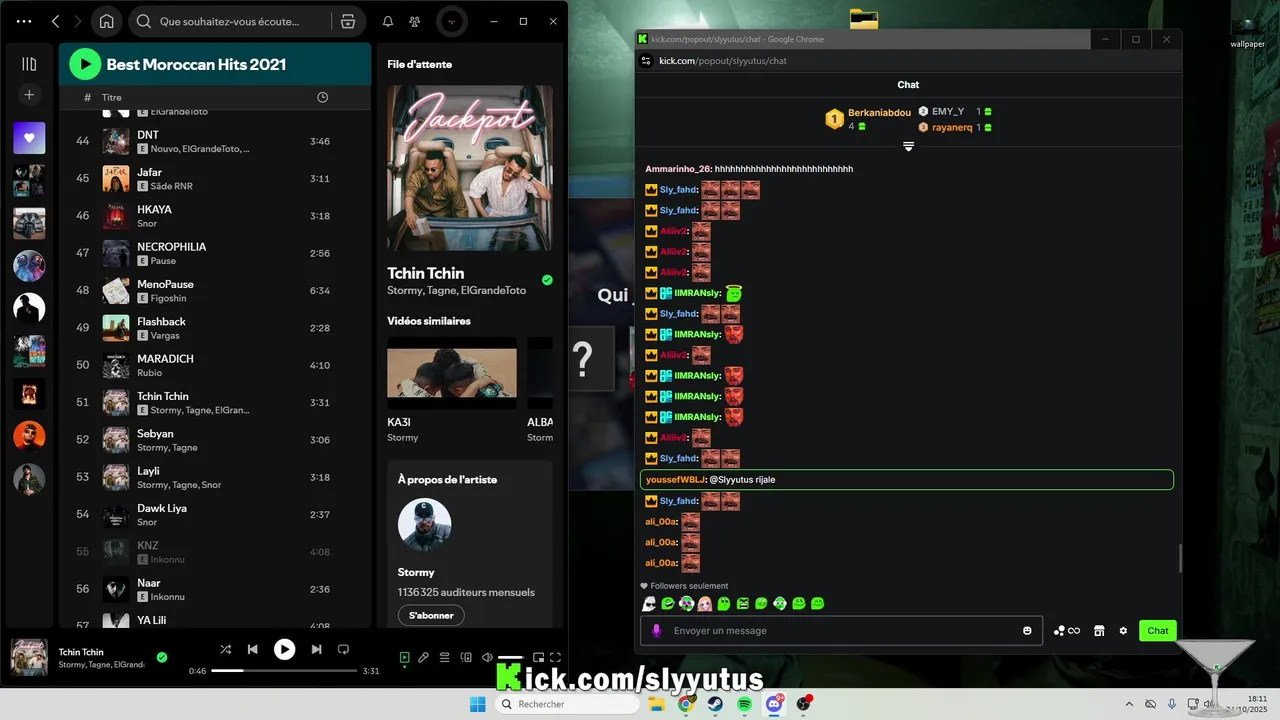Seek within the song progress bar
Viewport: 1280px width, 720px height.
[285, 671]
